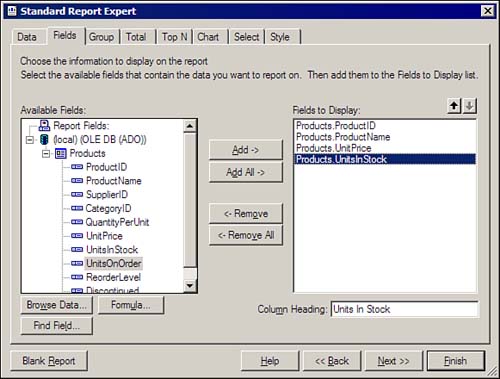Go to the Select tab
This screenshot has width=500, height=379.
pos(246,37)
